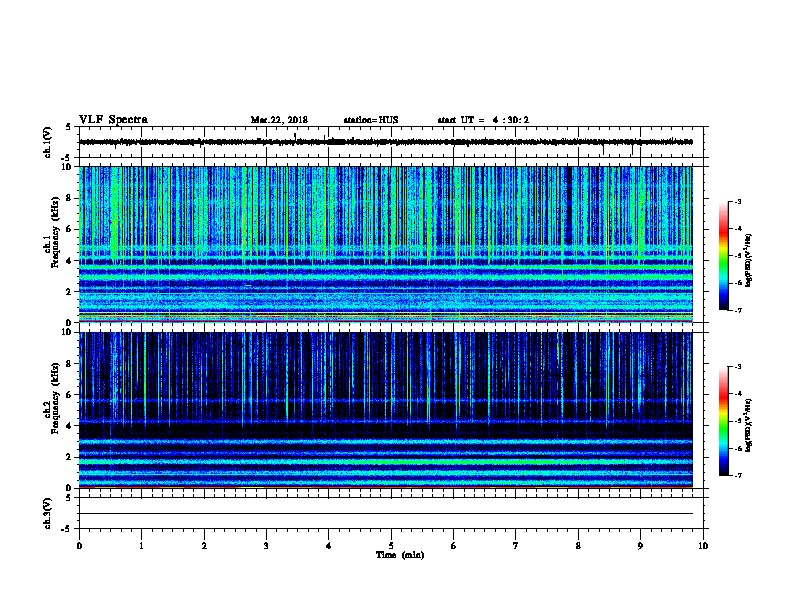Select the ch.2 "Frequency (kHz)" axis label
792x612 pixels.
click(x=55, y=398)
